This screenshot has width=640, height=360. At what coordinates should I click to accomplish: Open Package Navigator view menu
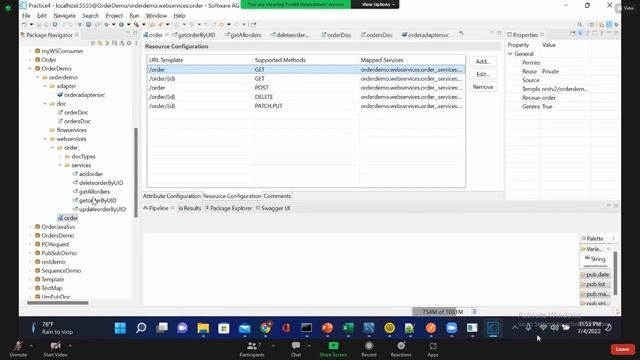[x=136, y=43]
